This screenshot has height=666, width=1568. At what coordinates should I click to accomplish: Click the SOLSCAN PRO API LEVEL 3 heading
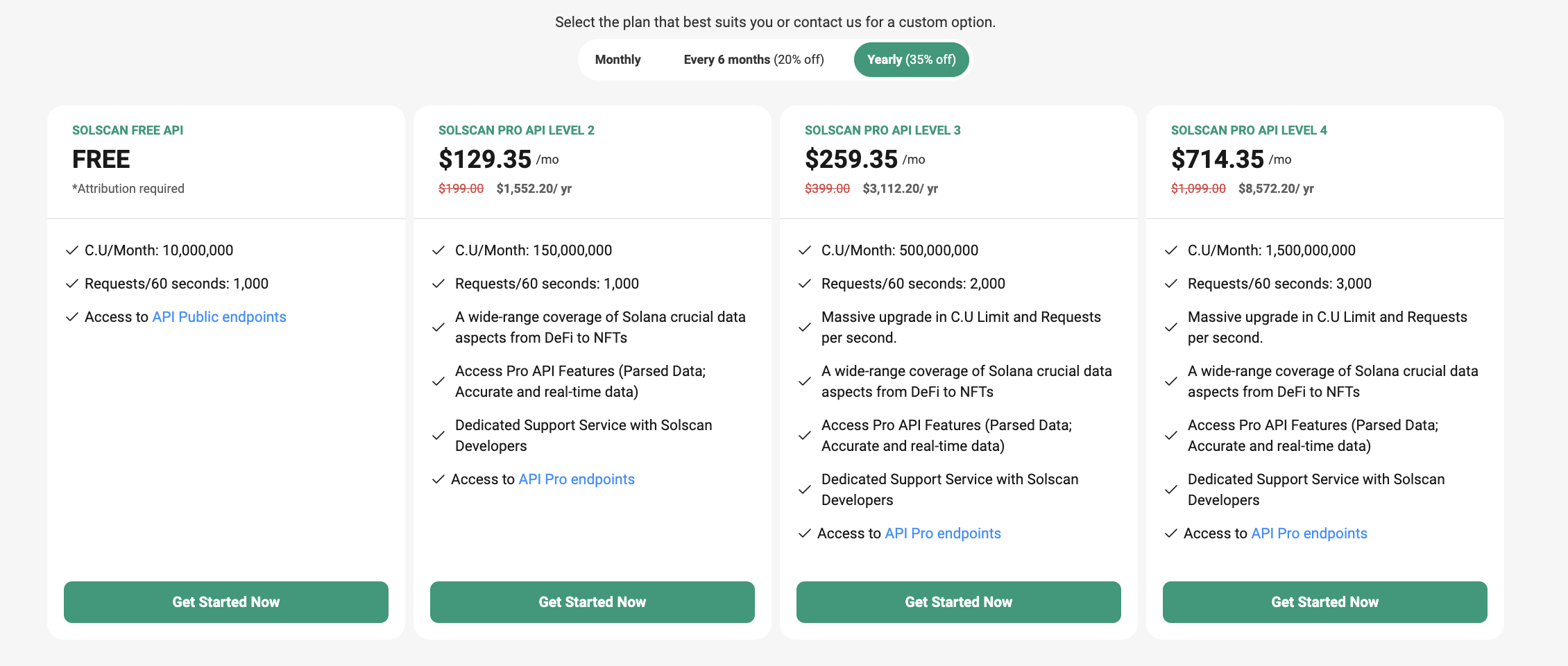883,130
